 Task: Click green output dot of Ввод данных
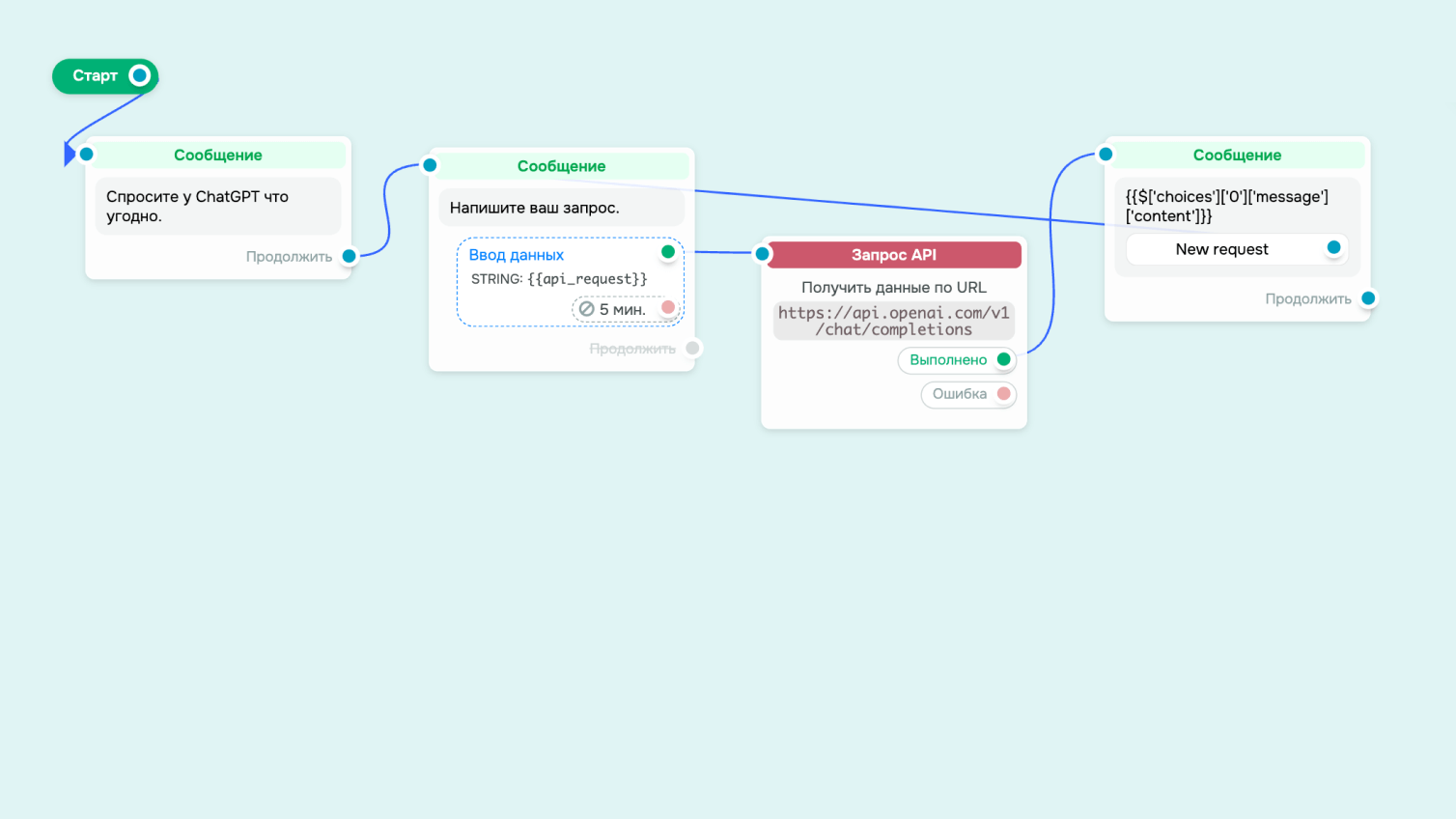[x=668, y=252]
